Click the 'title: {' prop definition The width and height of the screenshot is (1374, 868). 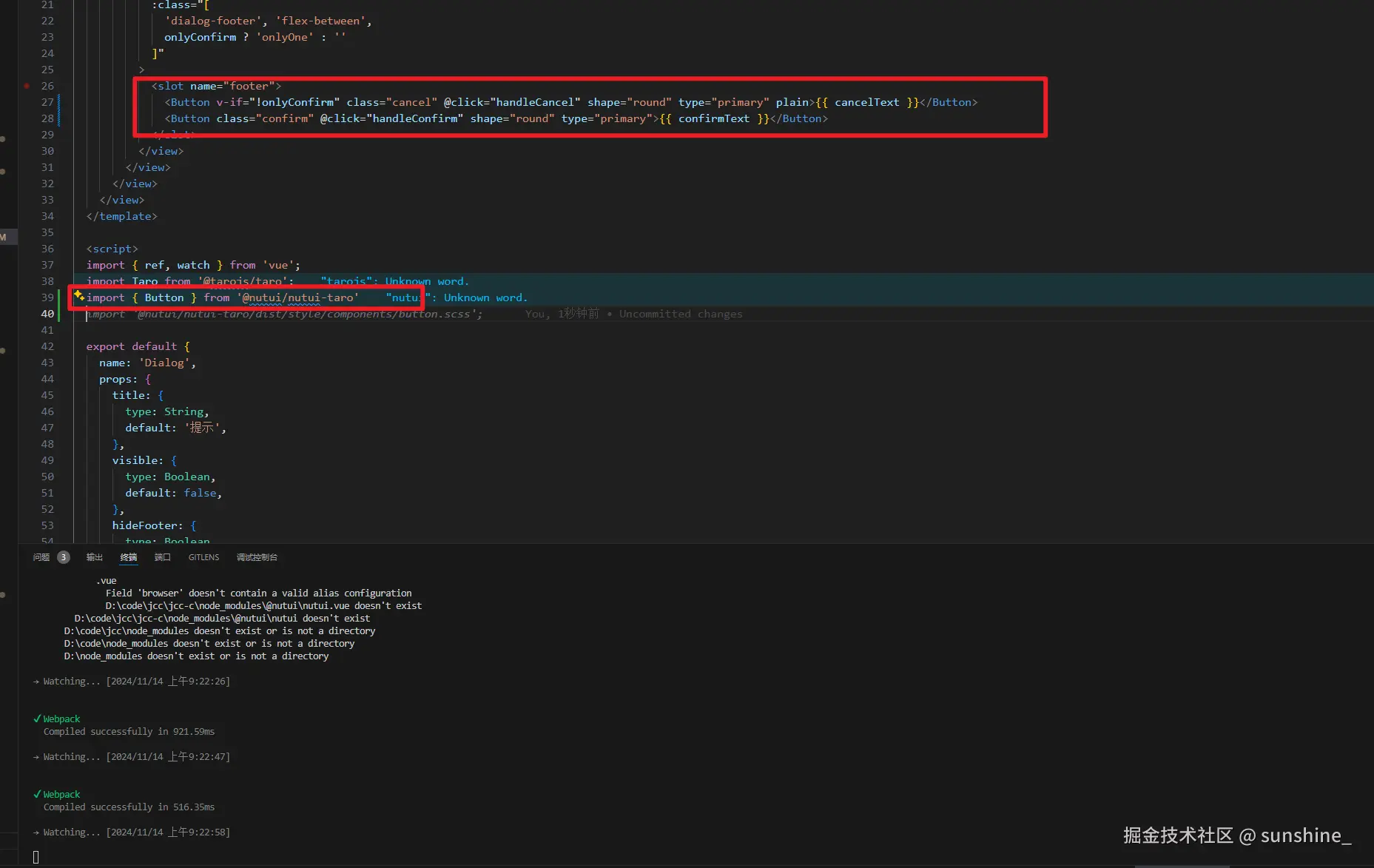pos(138,395)
